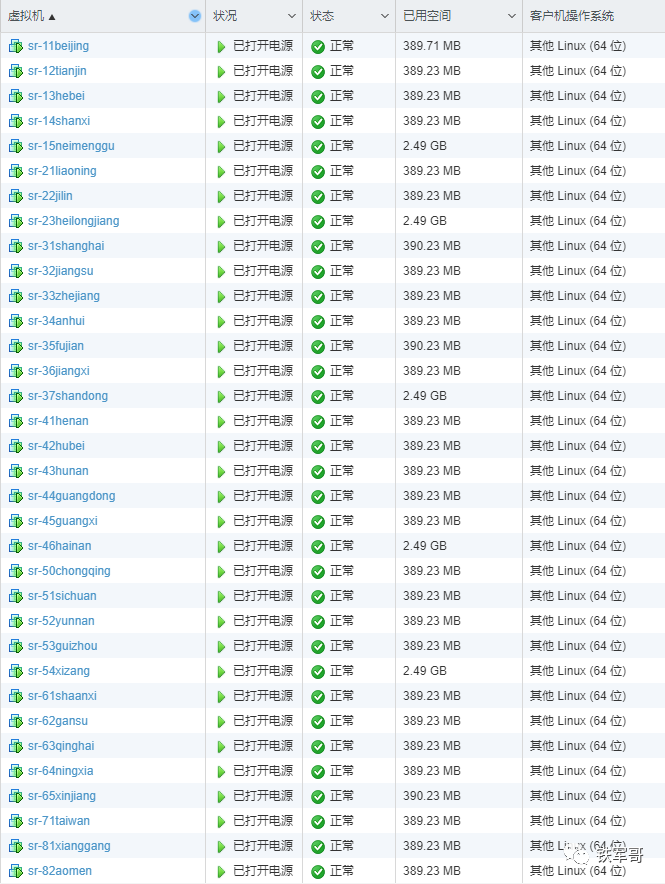Click the green power icon in sr-23heilongjiang row

click(221, 222)
